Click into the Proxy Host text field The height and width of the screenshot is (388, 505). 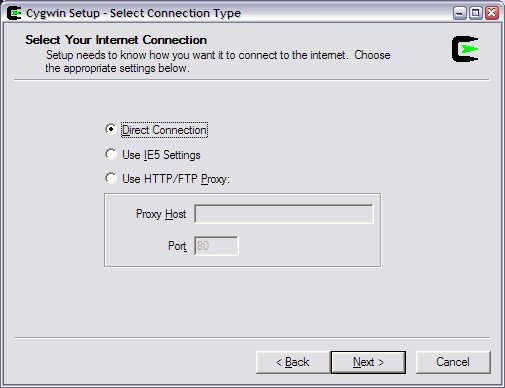pyautogui.click(x=284, y=214)
